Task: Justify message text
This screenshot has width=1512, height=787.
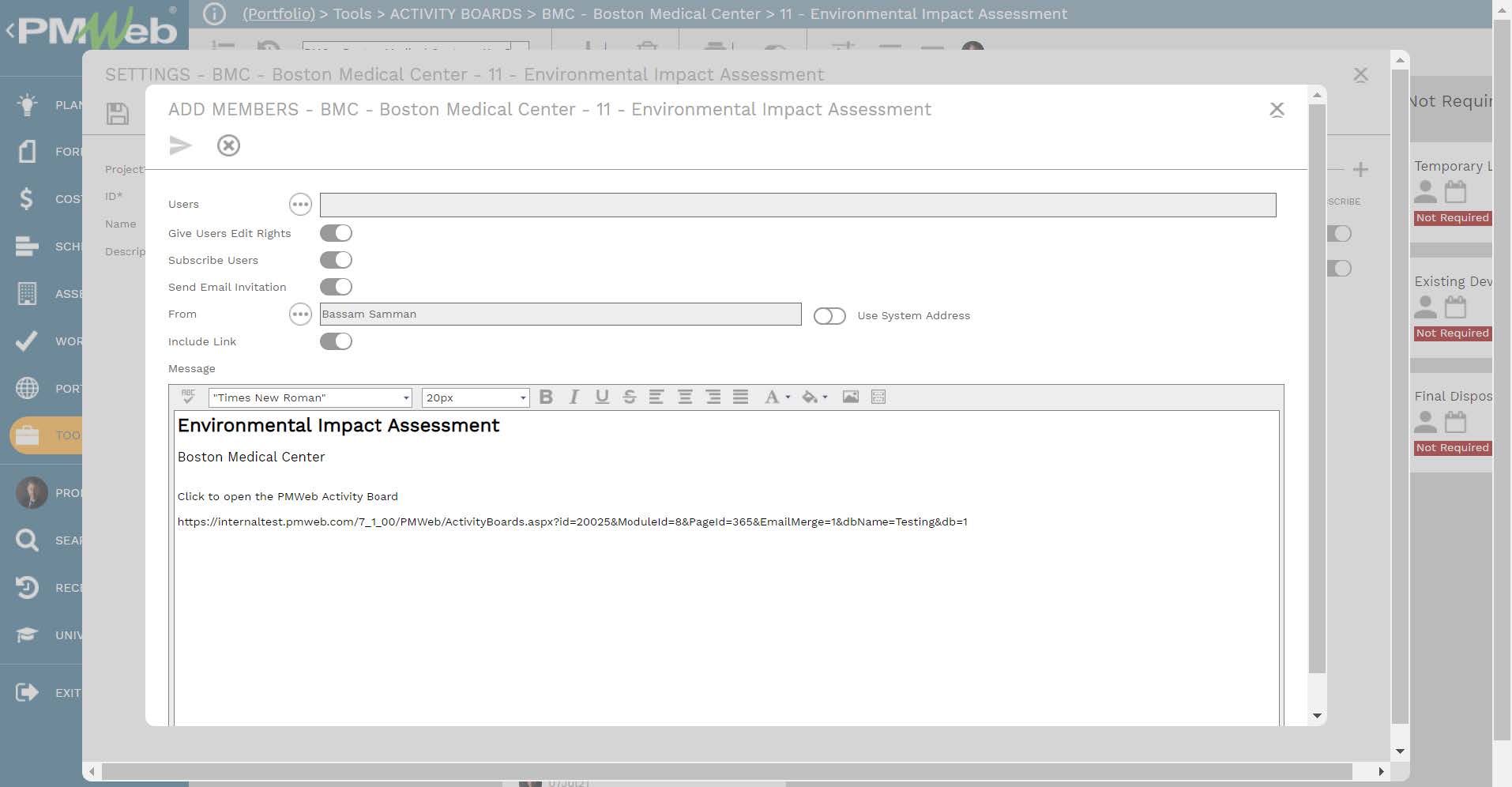Action: [x=740, y=397]
